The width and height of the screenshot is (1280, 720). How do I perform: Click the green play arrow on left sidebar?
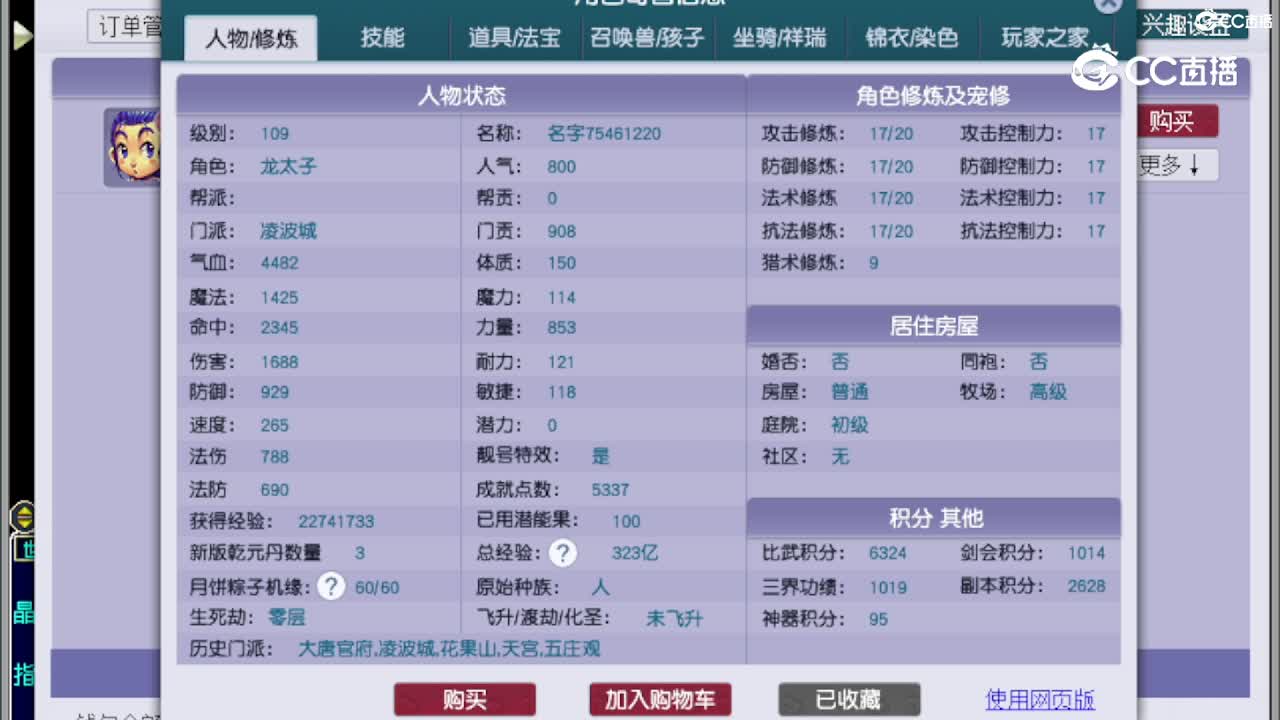coord(21,38)
